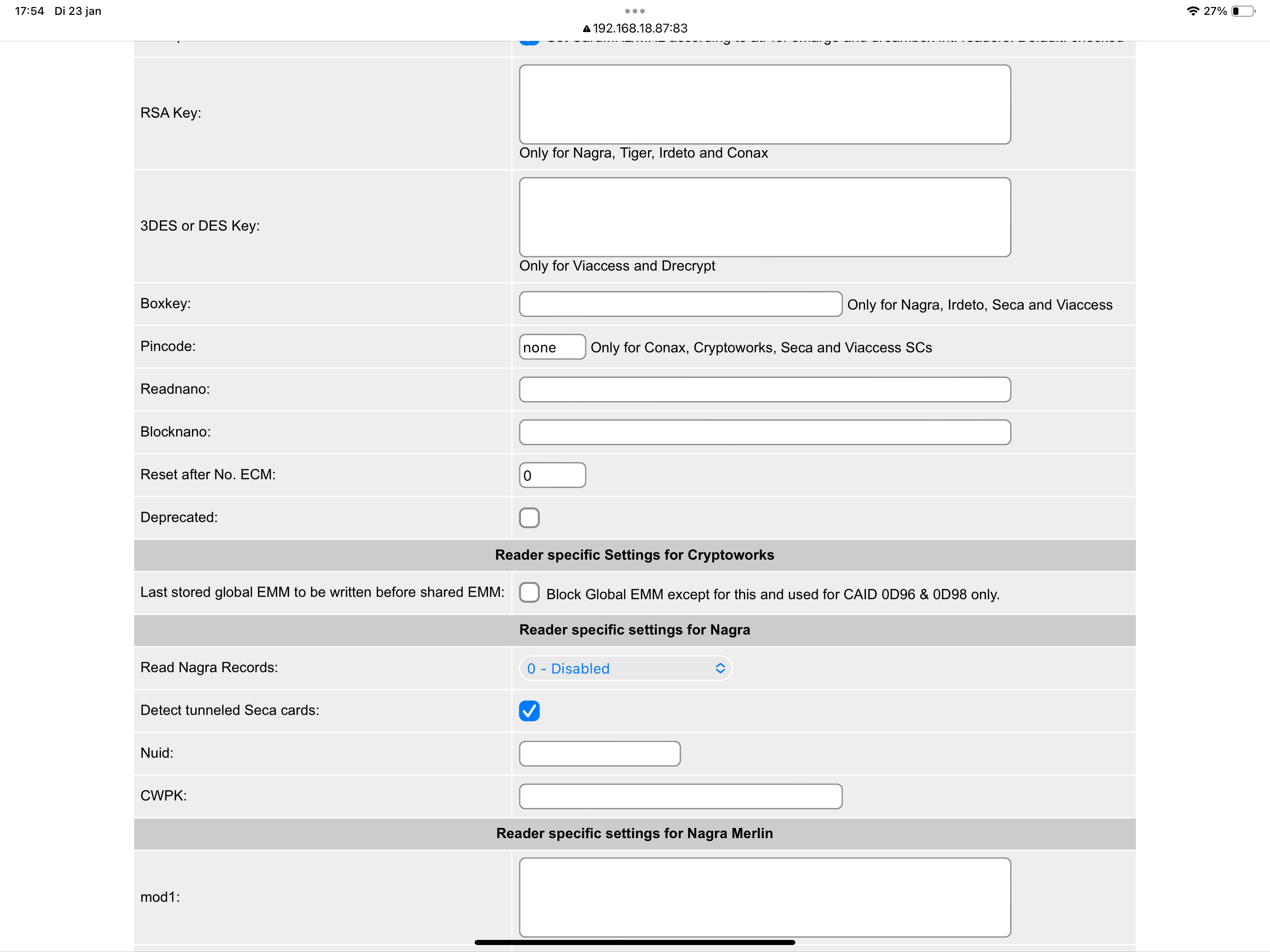The width and height of the screenshot is (1270, 952).
Task: Click the mod1 text area
Action: pyautogui.click(x=764, y=896)
